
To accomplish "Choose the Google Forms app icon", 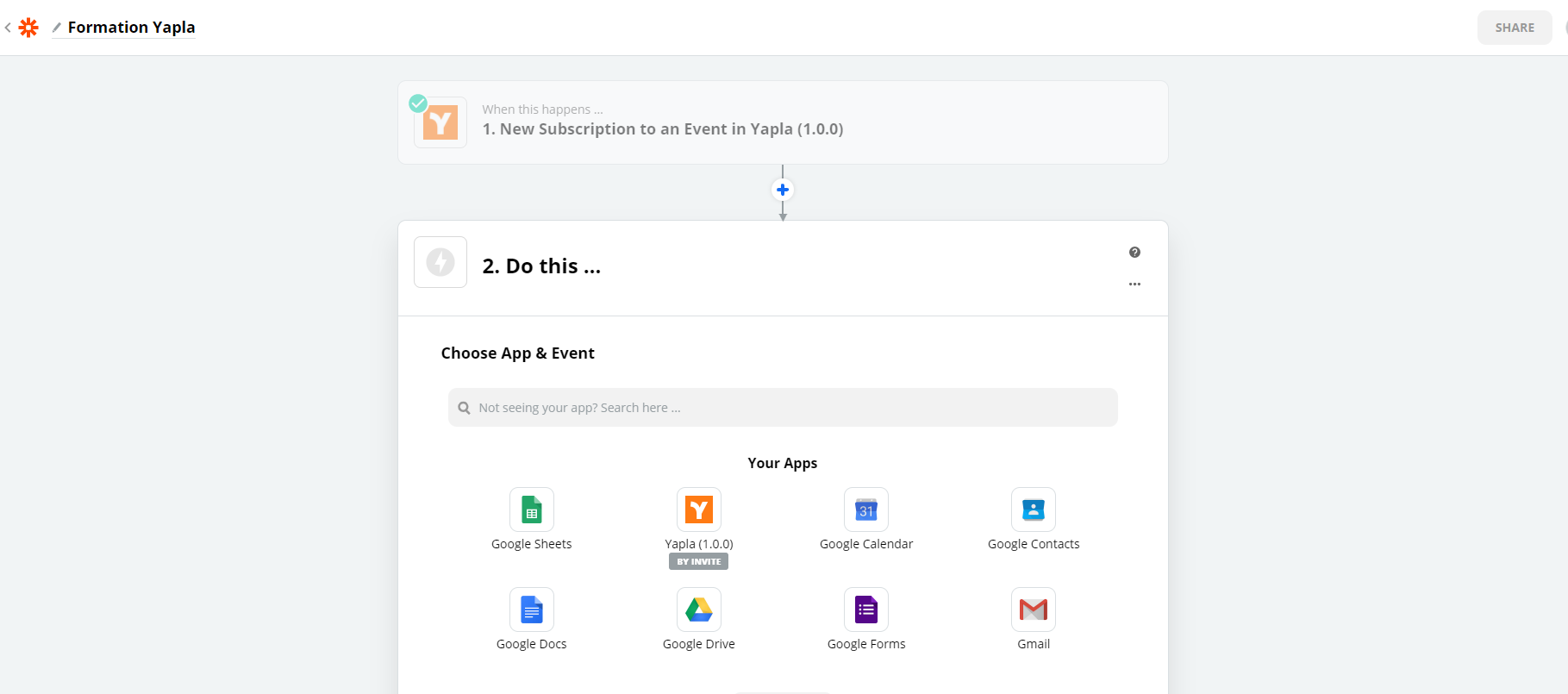I will (866, 610).
